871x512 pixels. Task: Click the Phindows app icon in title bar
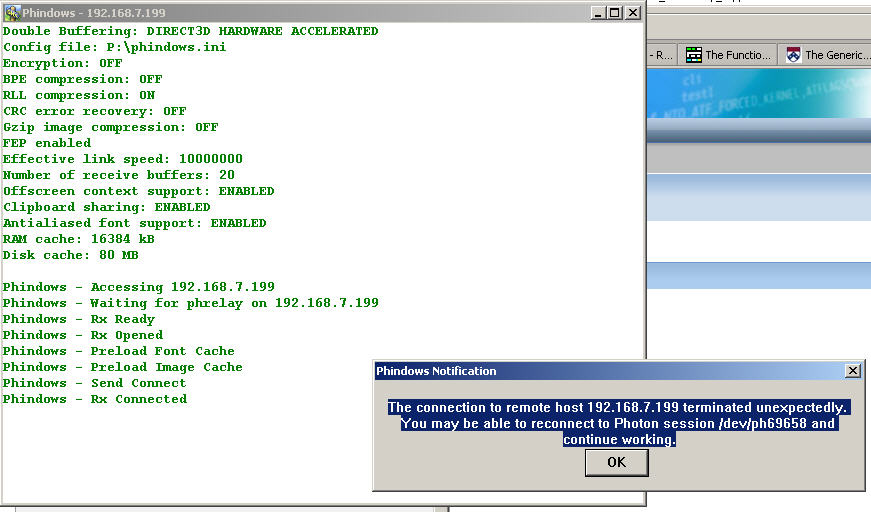pos(12,13)
